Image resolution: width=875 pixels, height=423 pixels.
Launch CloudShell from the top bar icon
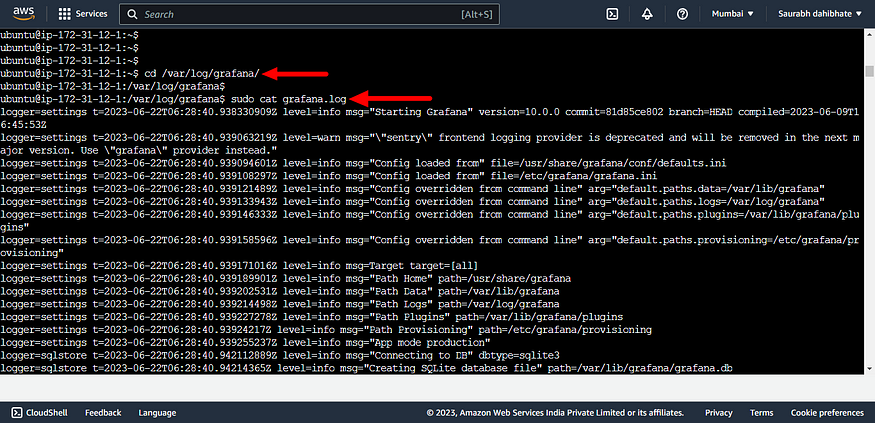pyautogui.click(x=612, y=14)
